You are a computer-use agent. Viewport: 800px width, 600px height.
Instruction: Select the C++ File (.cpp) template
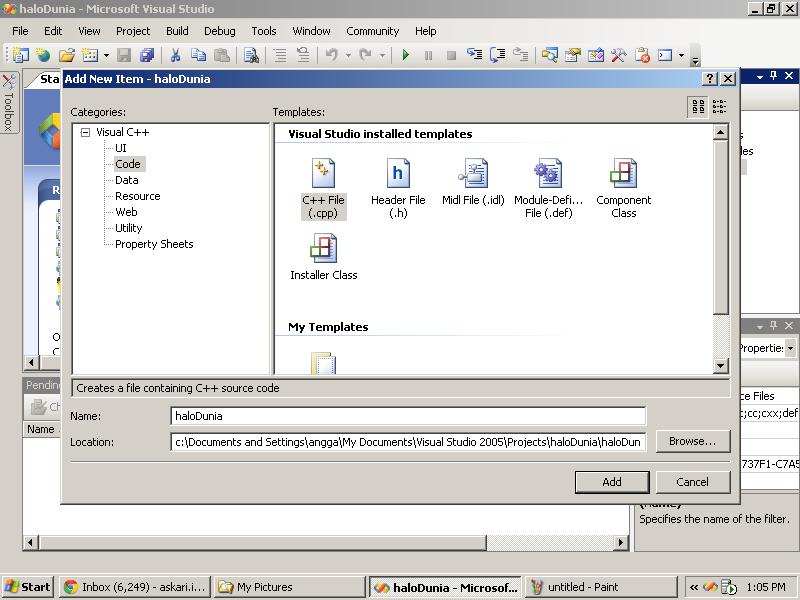point(323,189)
